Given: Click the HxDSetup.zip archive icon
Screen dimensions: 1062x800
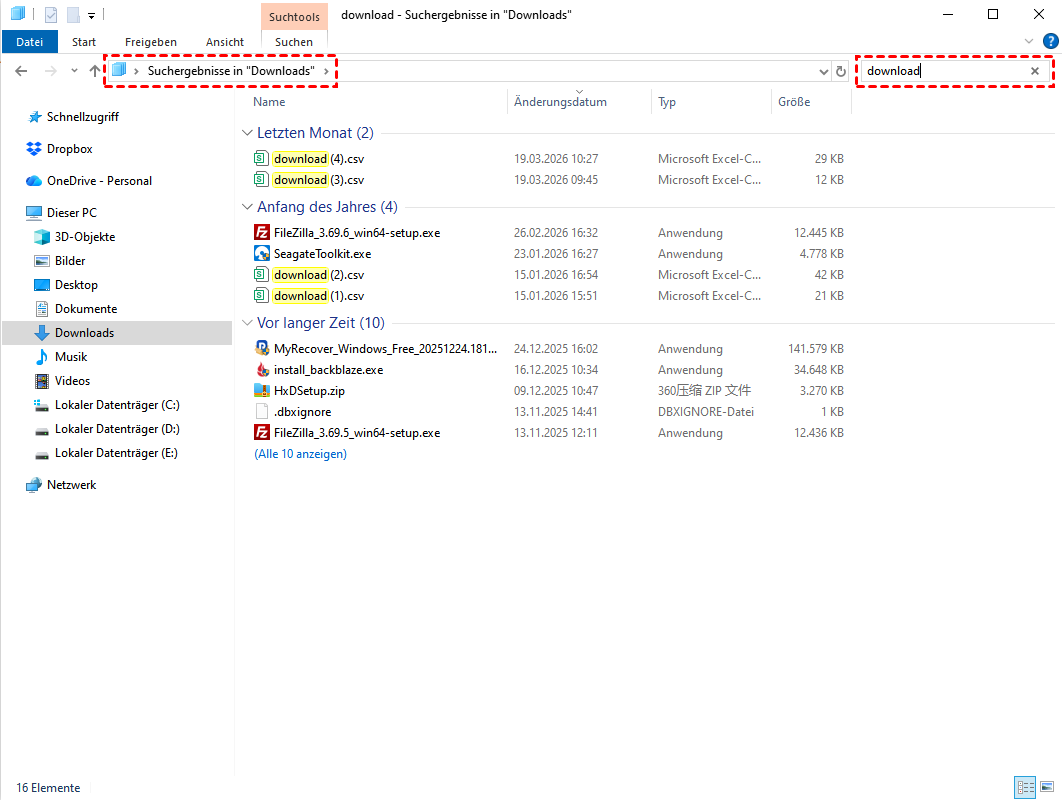Looking at the screenshot, I should [262, 391].
